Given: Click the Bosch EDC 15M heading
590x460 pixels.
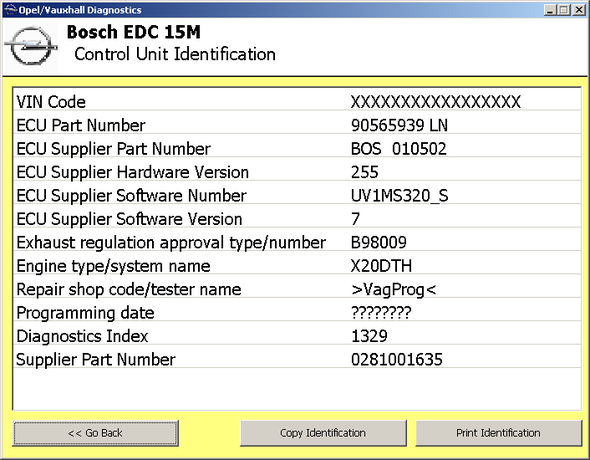Looking at the screenshot, I should pos(134,32).
